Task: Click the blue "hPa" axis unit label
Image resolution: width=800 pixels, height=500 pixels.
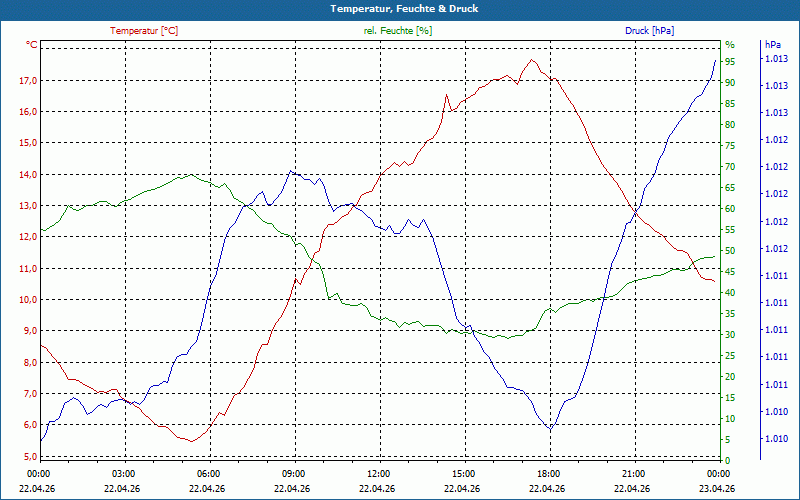Action: click(x=773, y=45)
